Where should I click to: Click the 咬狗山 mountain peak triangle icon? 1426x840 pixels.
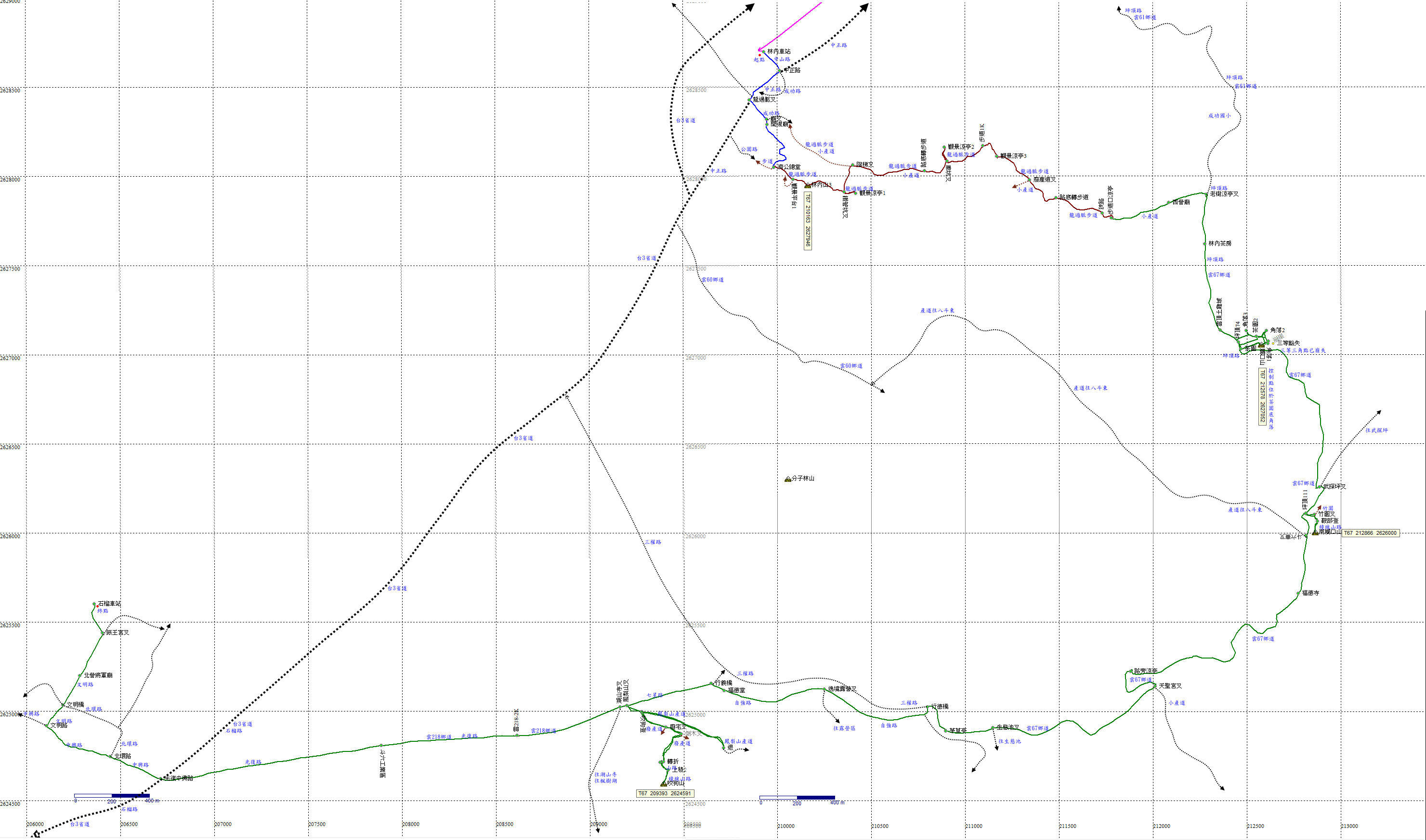tap(664, 784)
